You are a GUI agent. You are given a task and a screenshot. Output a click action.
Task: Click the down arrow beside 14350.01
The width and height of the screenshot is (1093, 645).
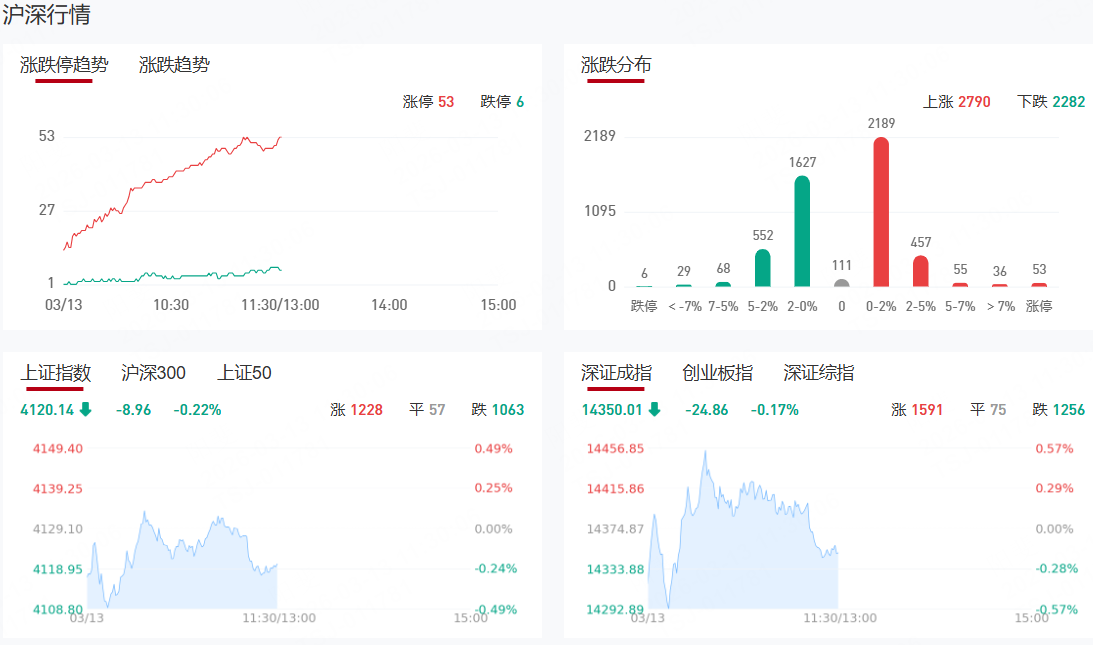654,409
